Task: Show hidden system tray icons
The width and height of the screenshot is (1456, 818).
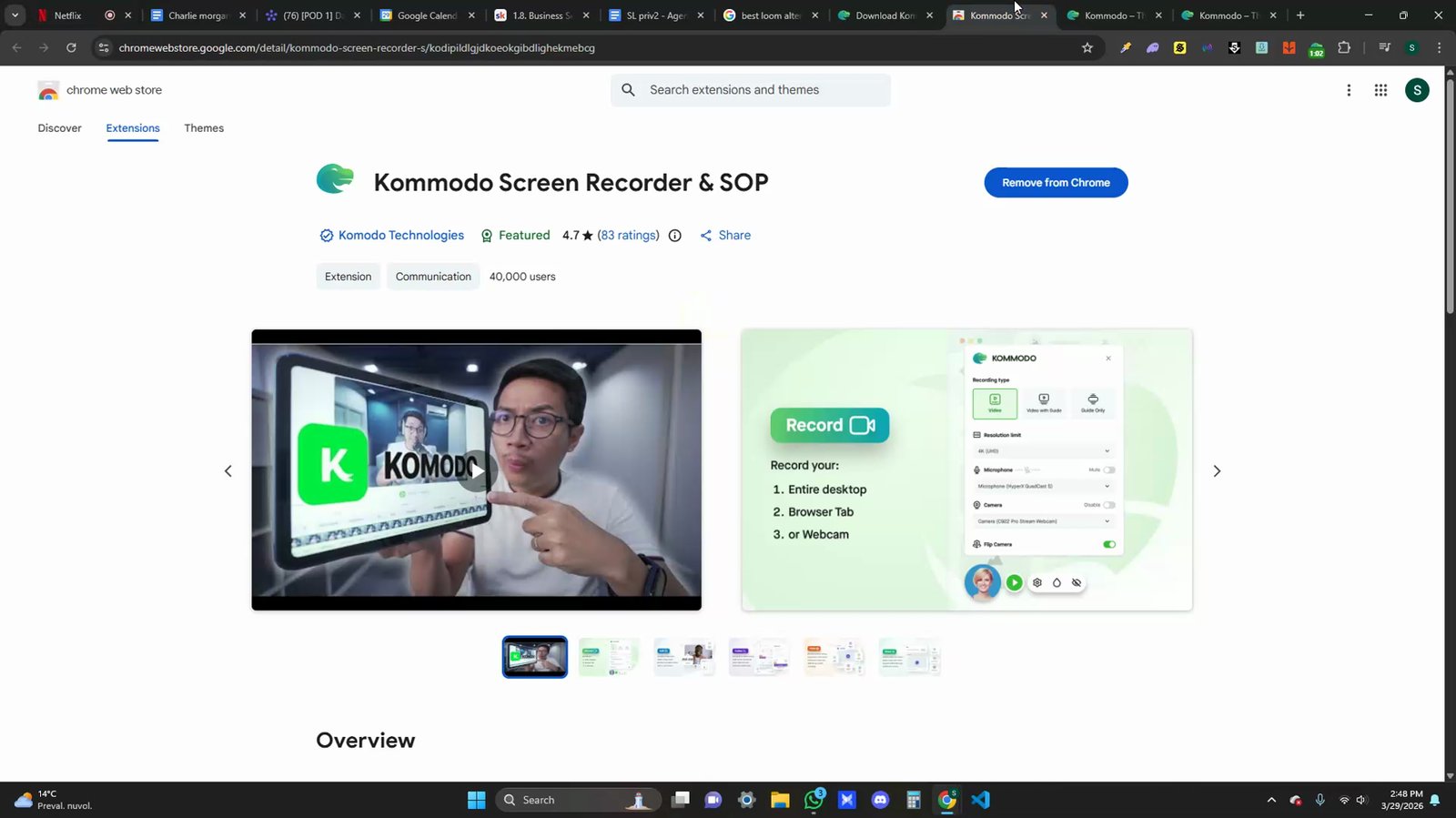Action: click(1271, 800)
